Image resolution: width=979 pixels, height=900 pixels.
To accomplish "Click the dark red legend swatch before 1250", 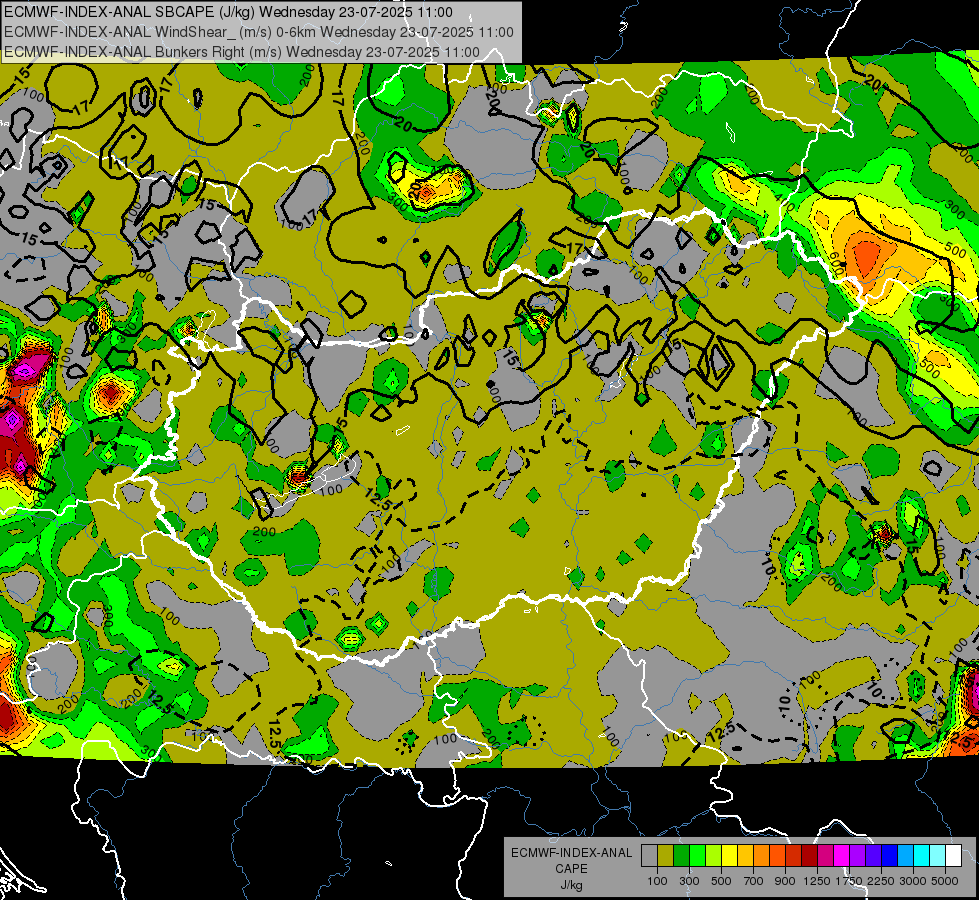I will click(x=809, y=856).
